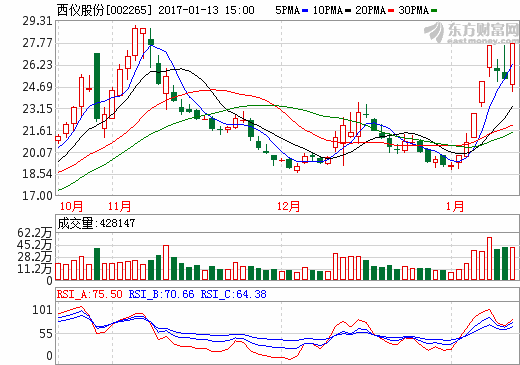This screenshot has height=365, width=520.
Task: Click the red 20PMA legend swatch
Action: click(391, 11)
